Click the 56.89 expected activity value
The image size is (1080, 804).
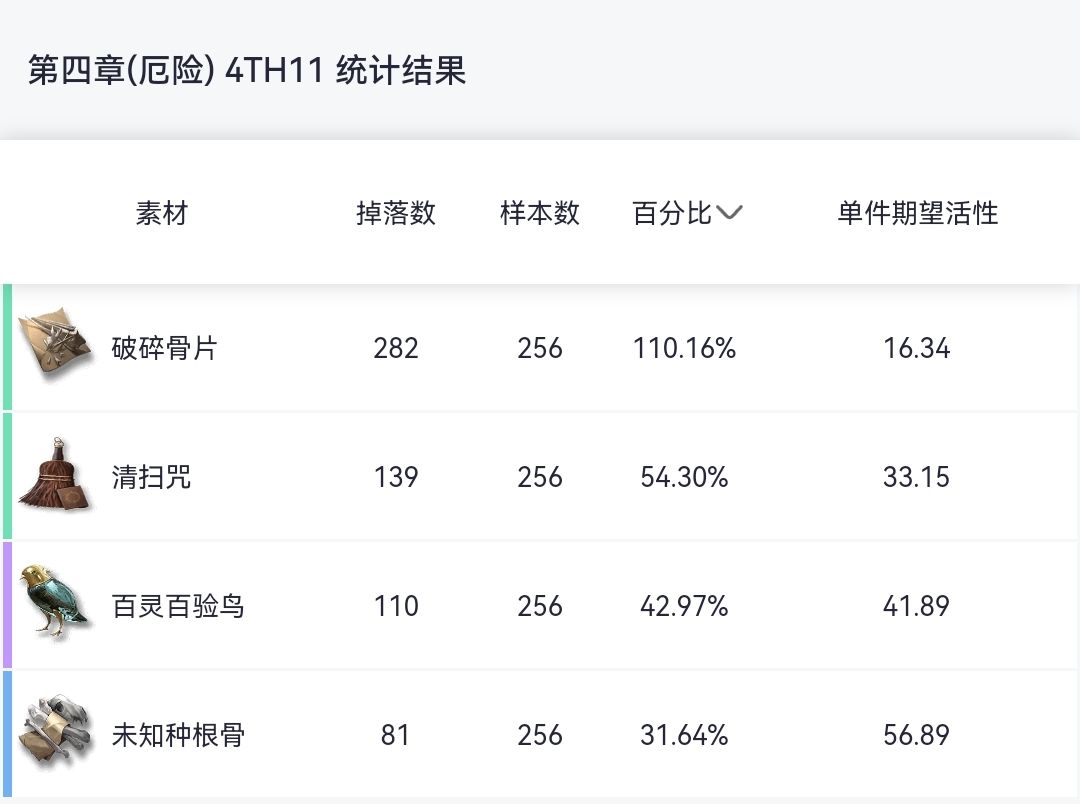coord(916,735)
